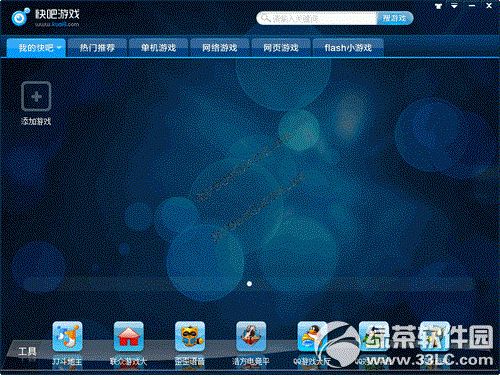Select the white page indicator dot
500x380 pixels.
tap(249, 284)
